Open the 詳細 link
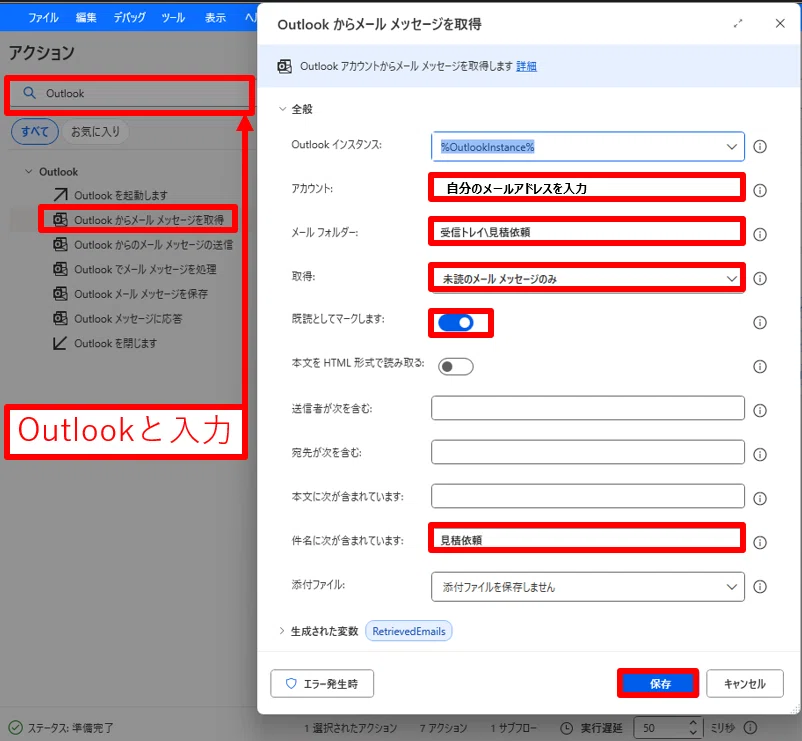Image resolution: width=802 pixels, height=741 pixels. (x=526, y=66)
